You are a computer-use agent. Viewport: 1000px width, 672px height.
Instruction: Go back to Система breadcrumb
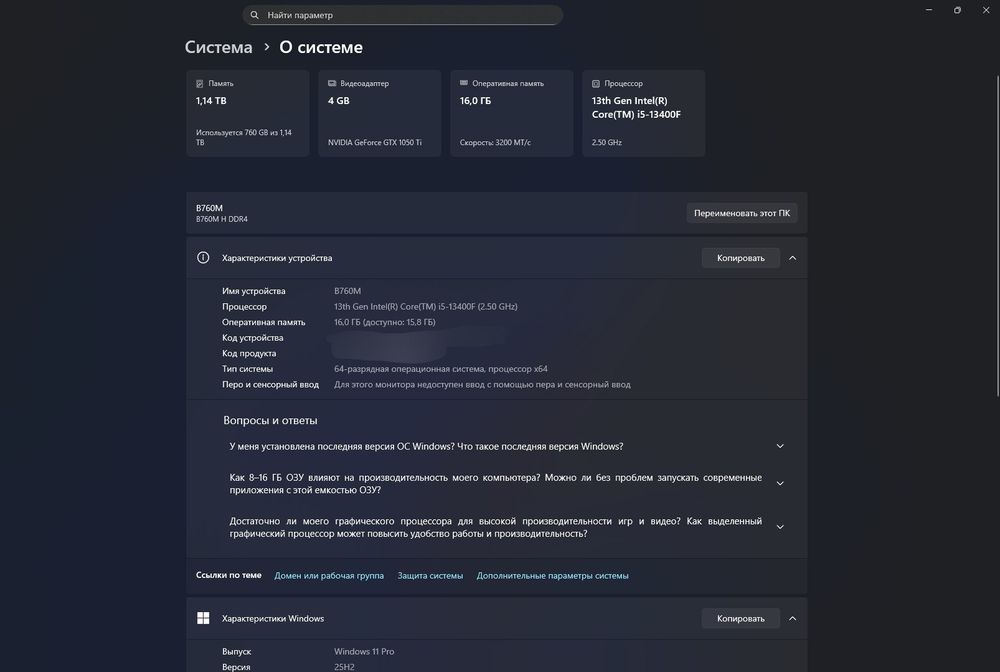tap(218, 47)
